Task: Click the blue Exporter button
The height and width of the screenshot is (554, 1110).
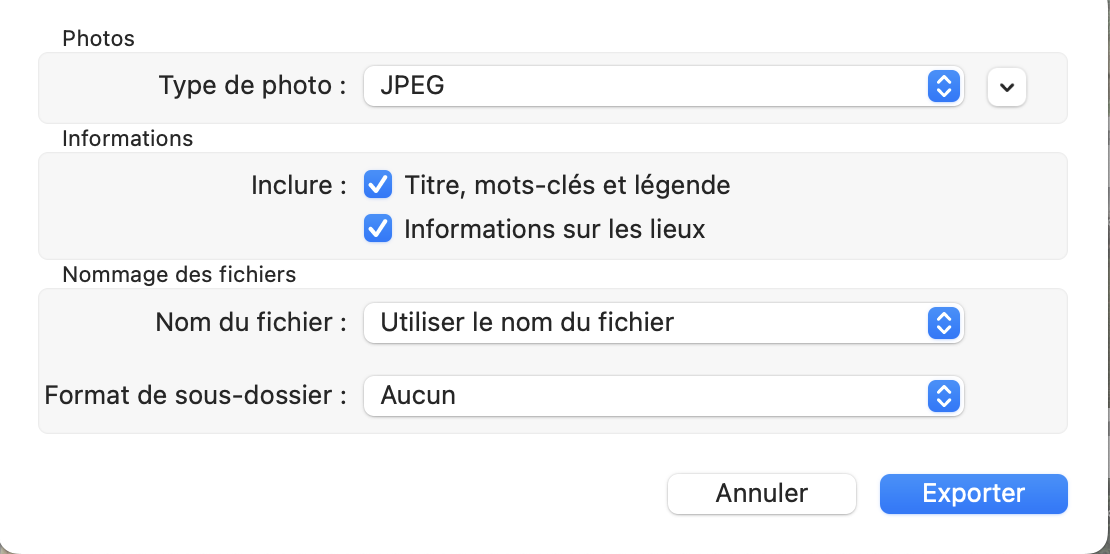Action: pos(973,493)
